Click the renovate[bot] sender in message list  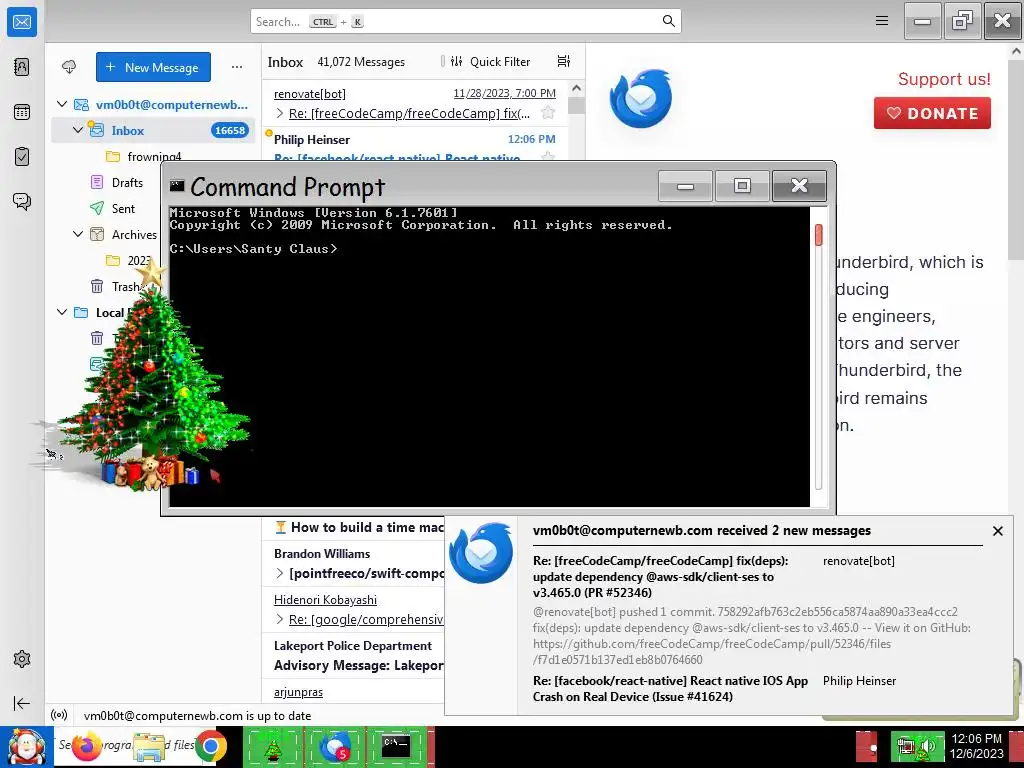(310, 94)
